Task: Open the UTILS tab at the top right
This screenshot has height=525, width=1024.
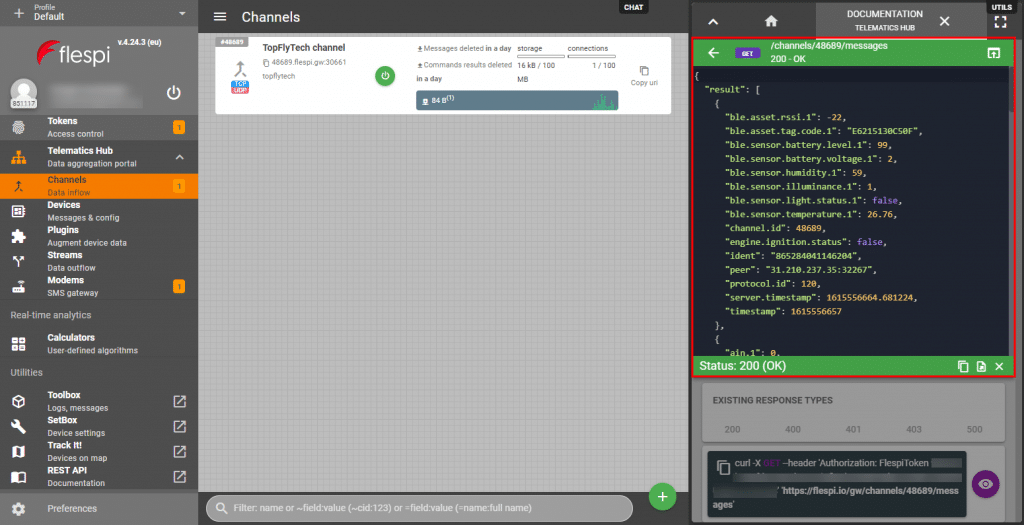Action: pyautogui.click(x=1001, y=7)
